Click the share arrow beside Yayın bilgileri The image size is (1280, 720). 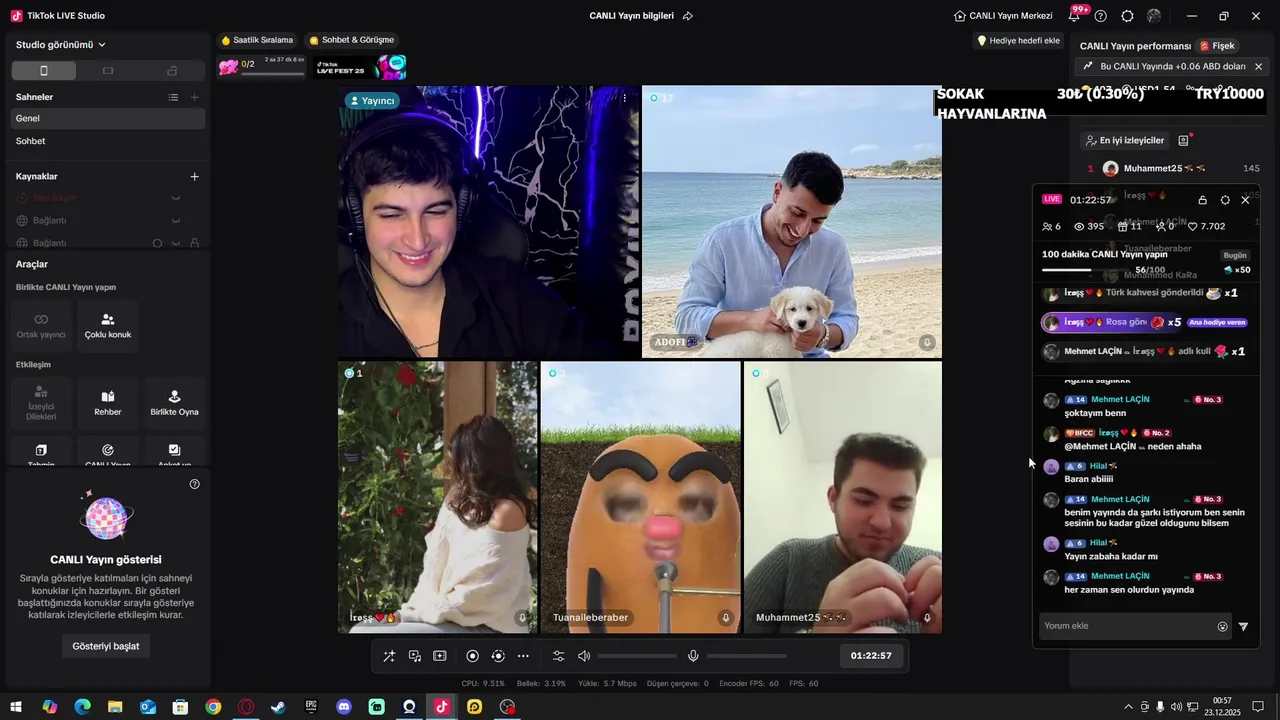click(688, 16)
